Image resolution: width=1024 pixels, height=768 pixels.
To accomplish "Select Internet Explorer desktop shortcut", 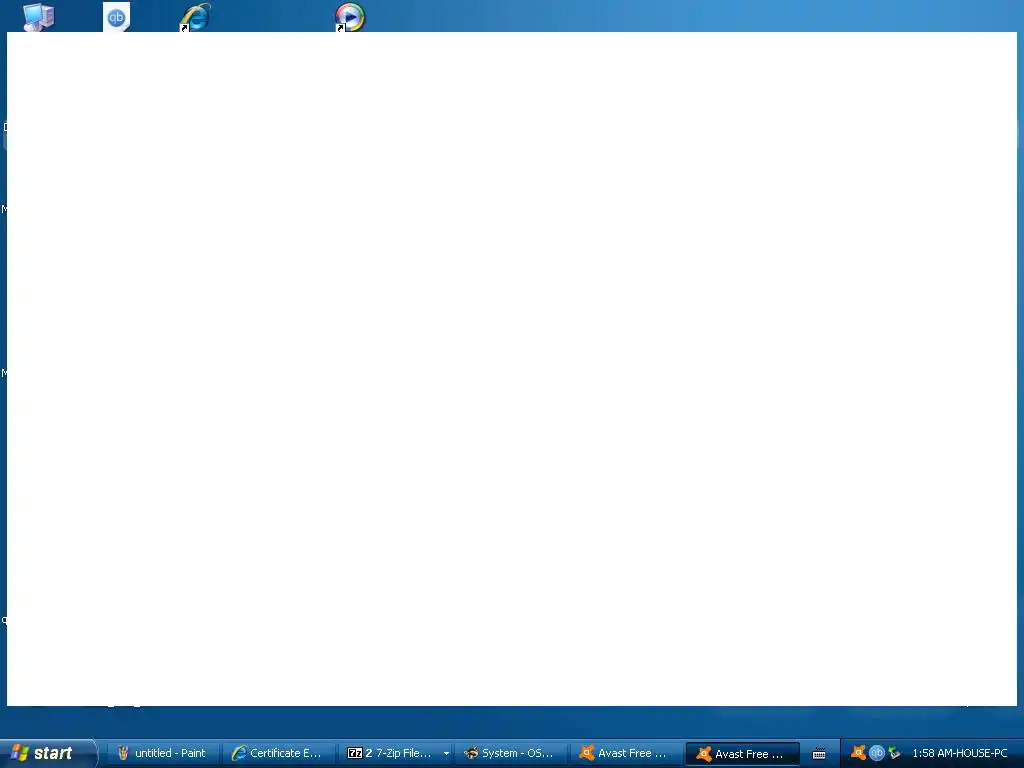I will [x=195, y=16].
